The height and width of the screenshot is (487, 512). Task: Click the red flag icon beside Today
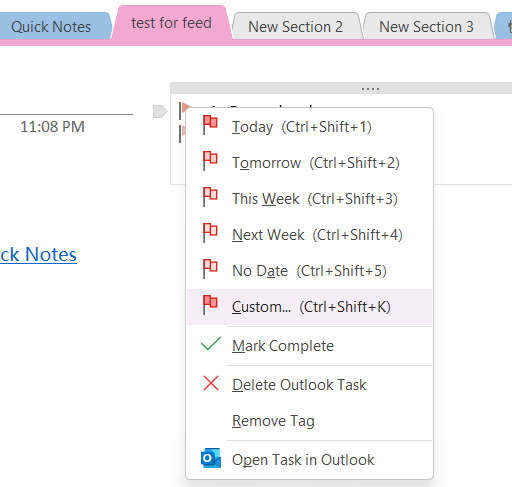point(210,125)
